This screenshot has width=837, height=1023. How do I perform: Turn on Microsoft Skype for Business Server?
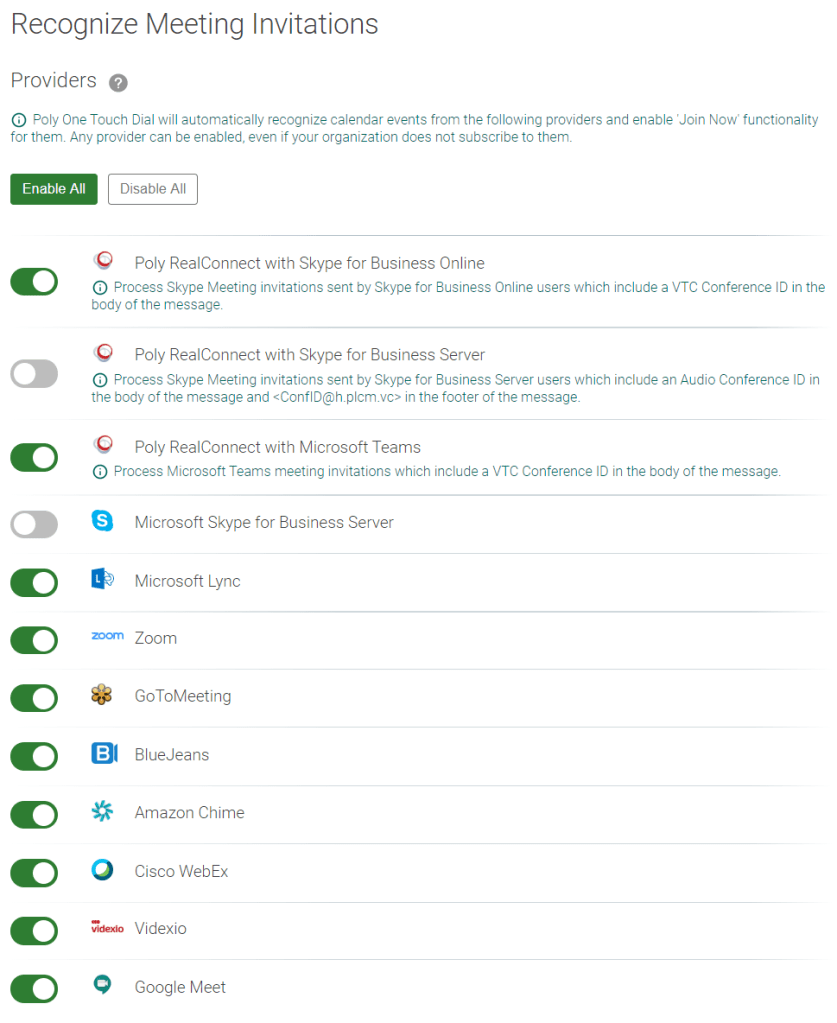pos(34,523)
